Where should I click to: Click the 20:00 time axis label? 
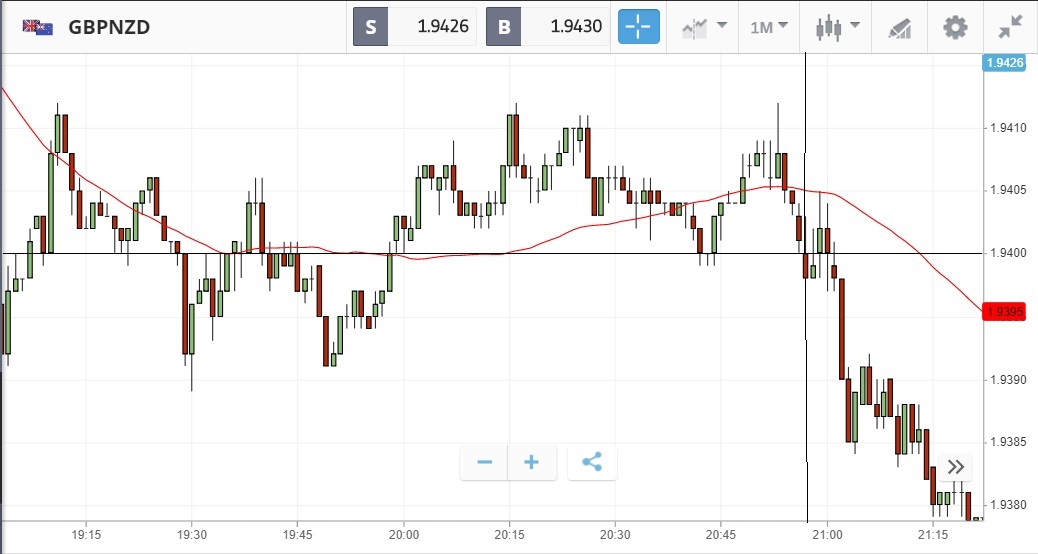tap(403, 535)
